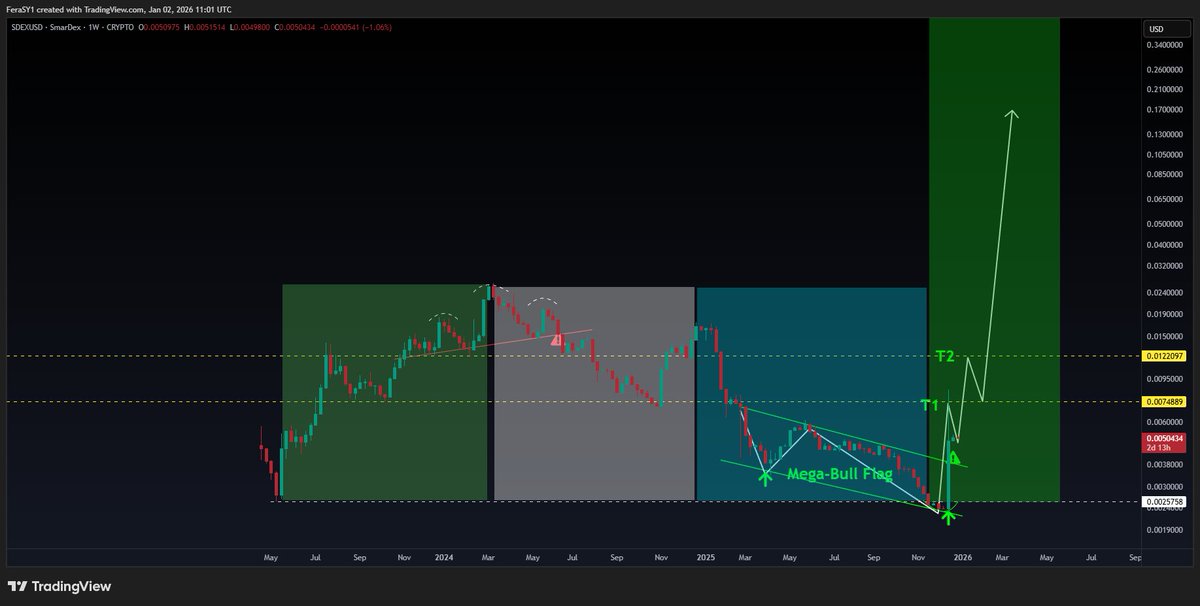This screenshot has width=1200, height=606.
Task: Click the pink triangle annotation near May 2024
Action: [x=555, y=338]
